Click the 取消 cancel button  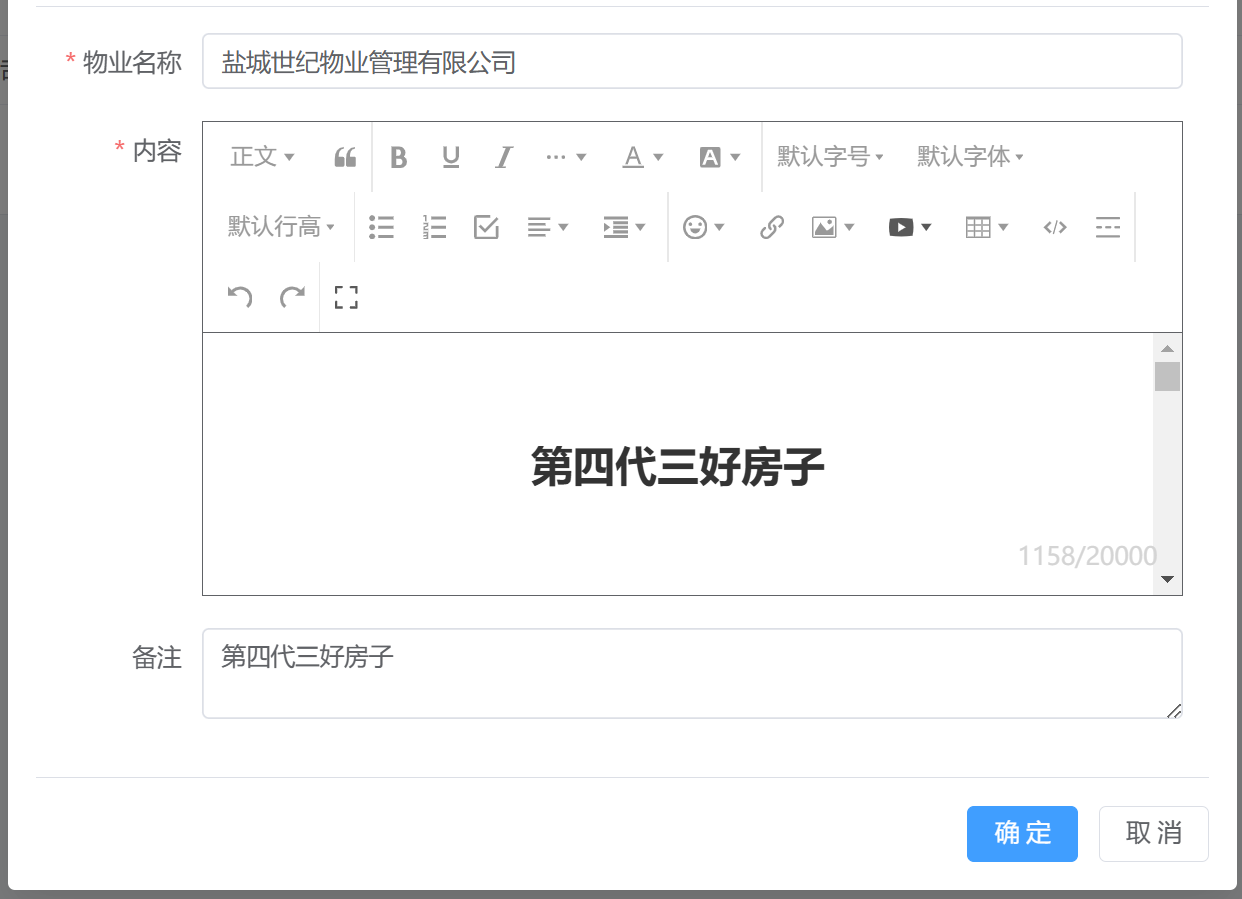(x=1153, y=833)
